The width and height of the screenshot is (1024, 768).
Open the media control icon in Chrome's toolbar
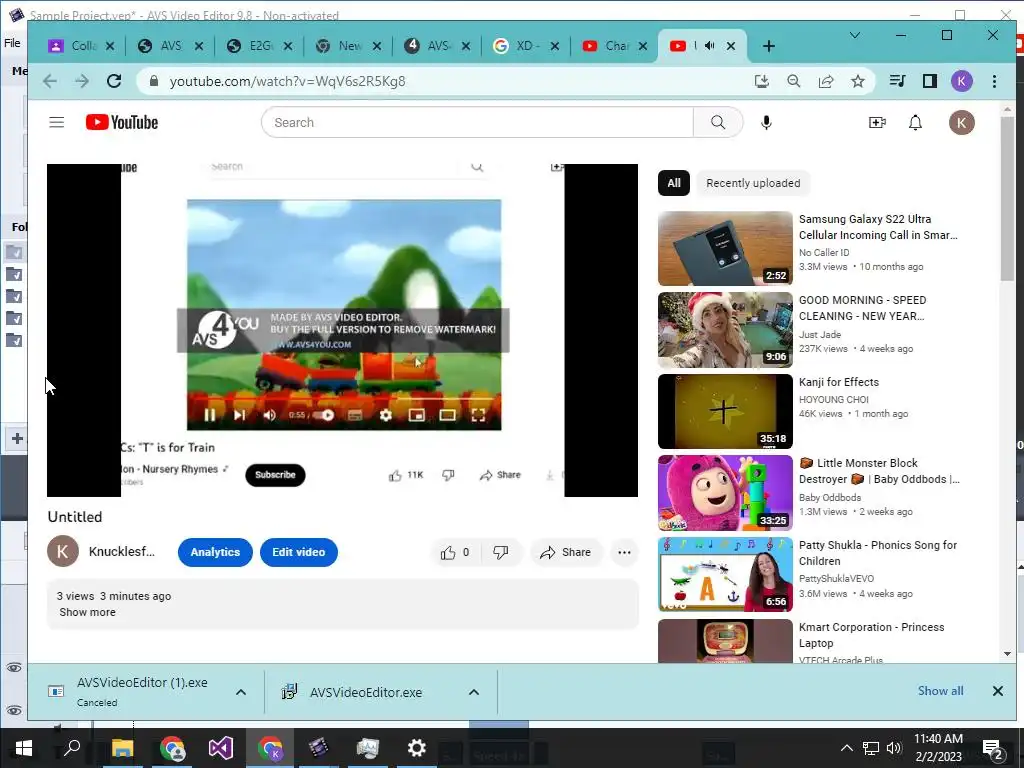[897, 81]
